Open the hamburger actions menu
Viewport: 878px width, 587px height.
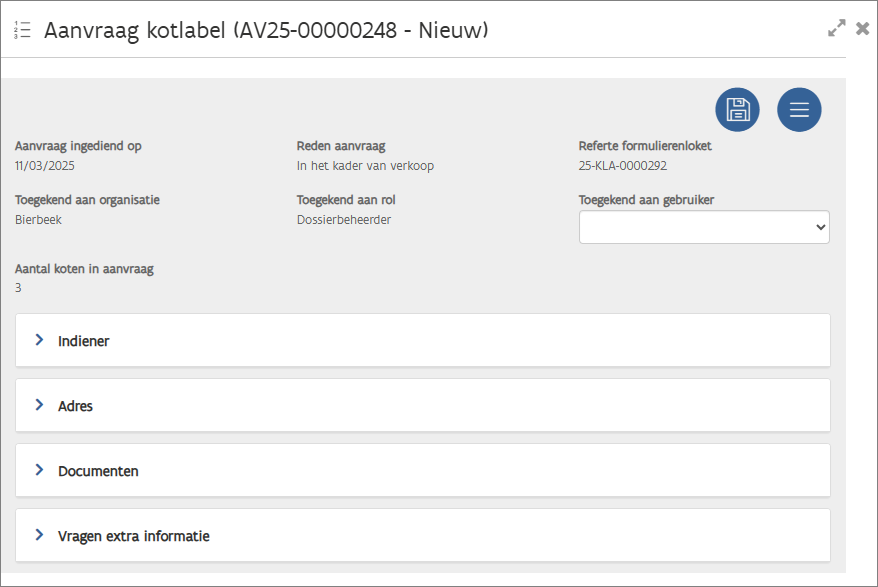click(799, 110)
